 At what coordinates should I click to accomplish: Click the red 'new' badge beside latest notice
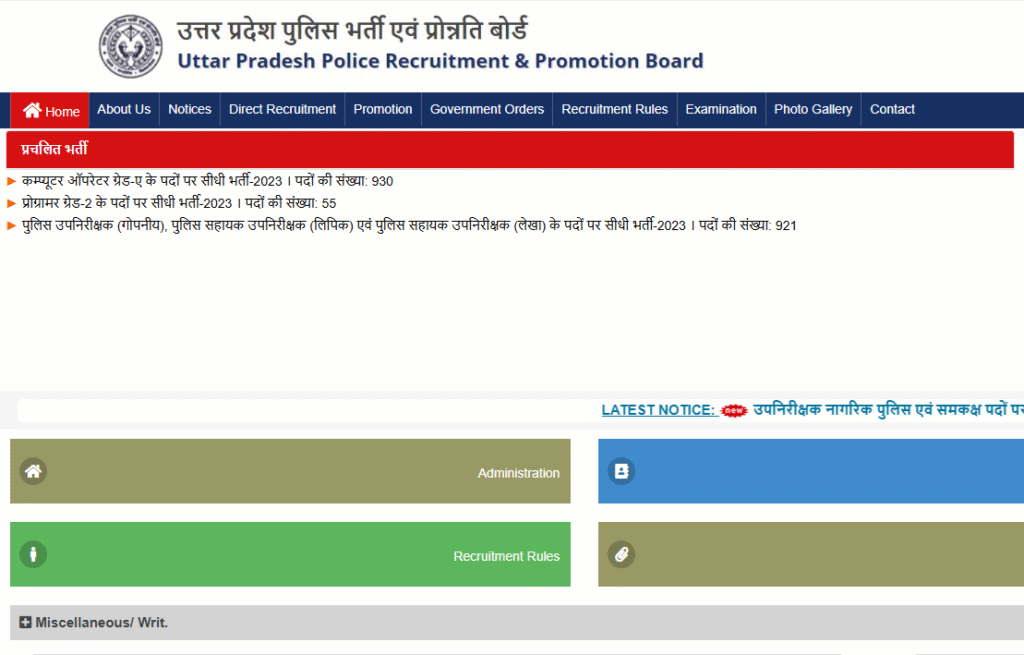click(x=735, y=410)
